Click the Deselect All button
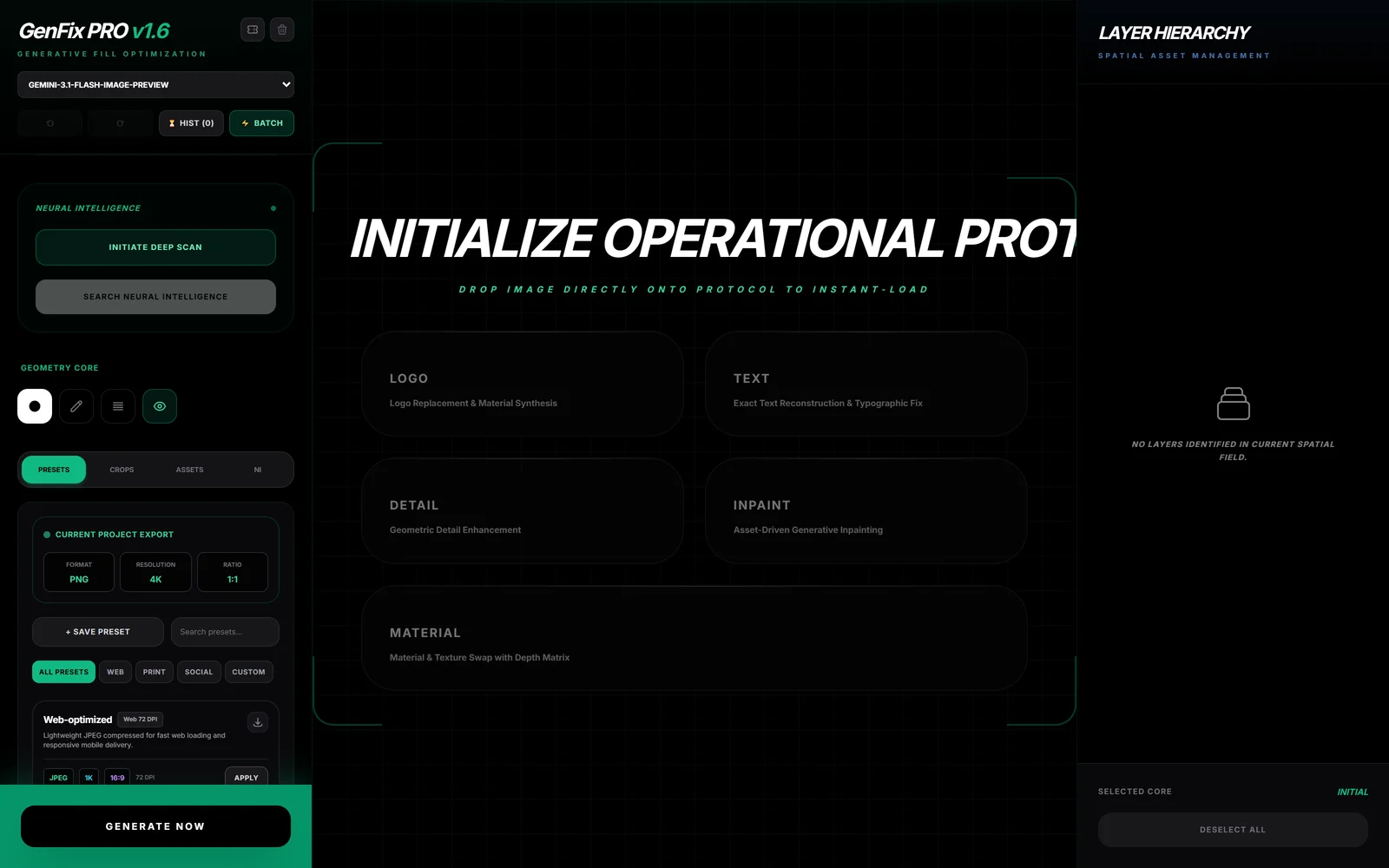Viewport: 1389px width, 868px height. 1233,830
